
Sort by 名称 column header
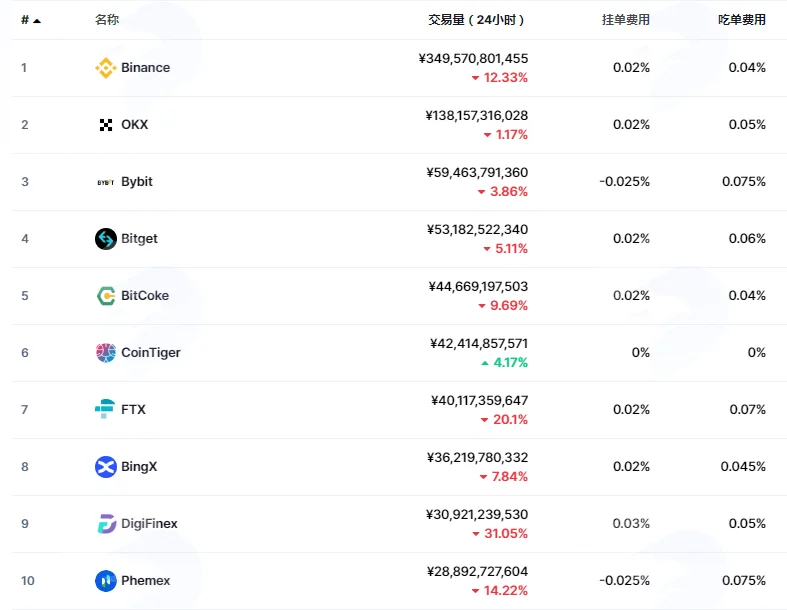click(106, 20)
